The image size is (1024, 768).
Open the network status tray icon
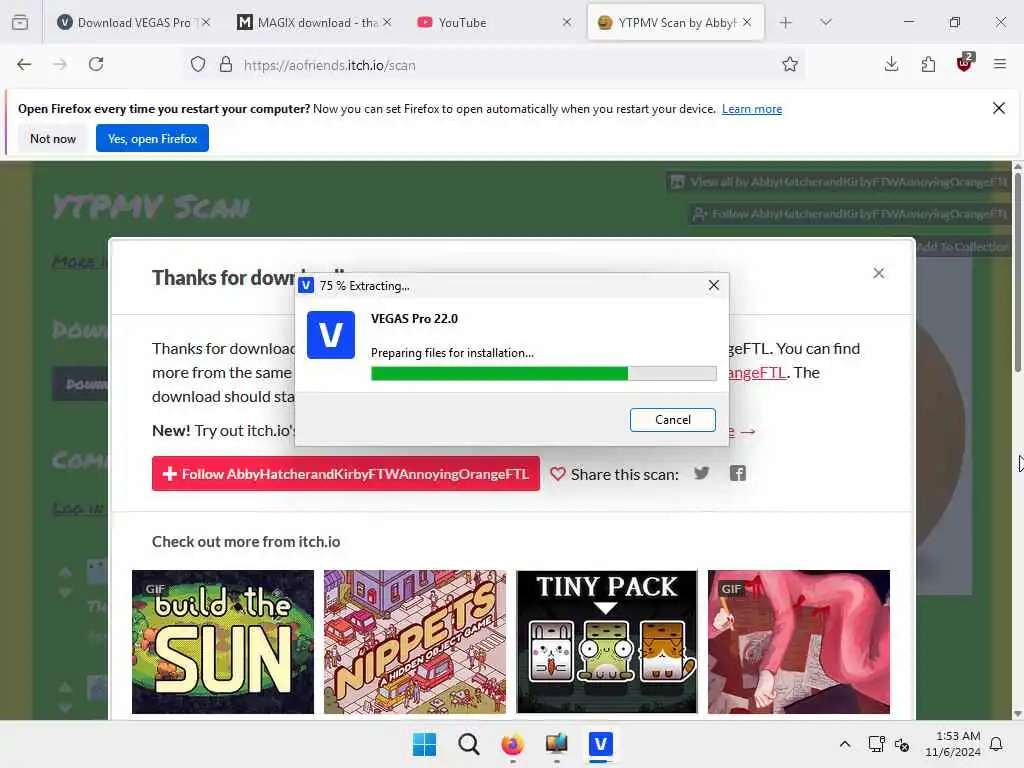tap(876, 744)
